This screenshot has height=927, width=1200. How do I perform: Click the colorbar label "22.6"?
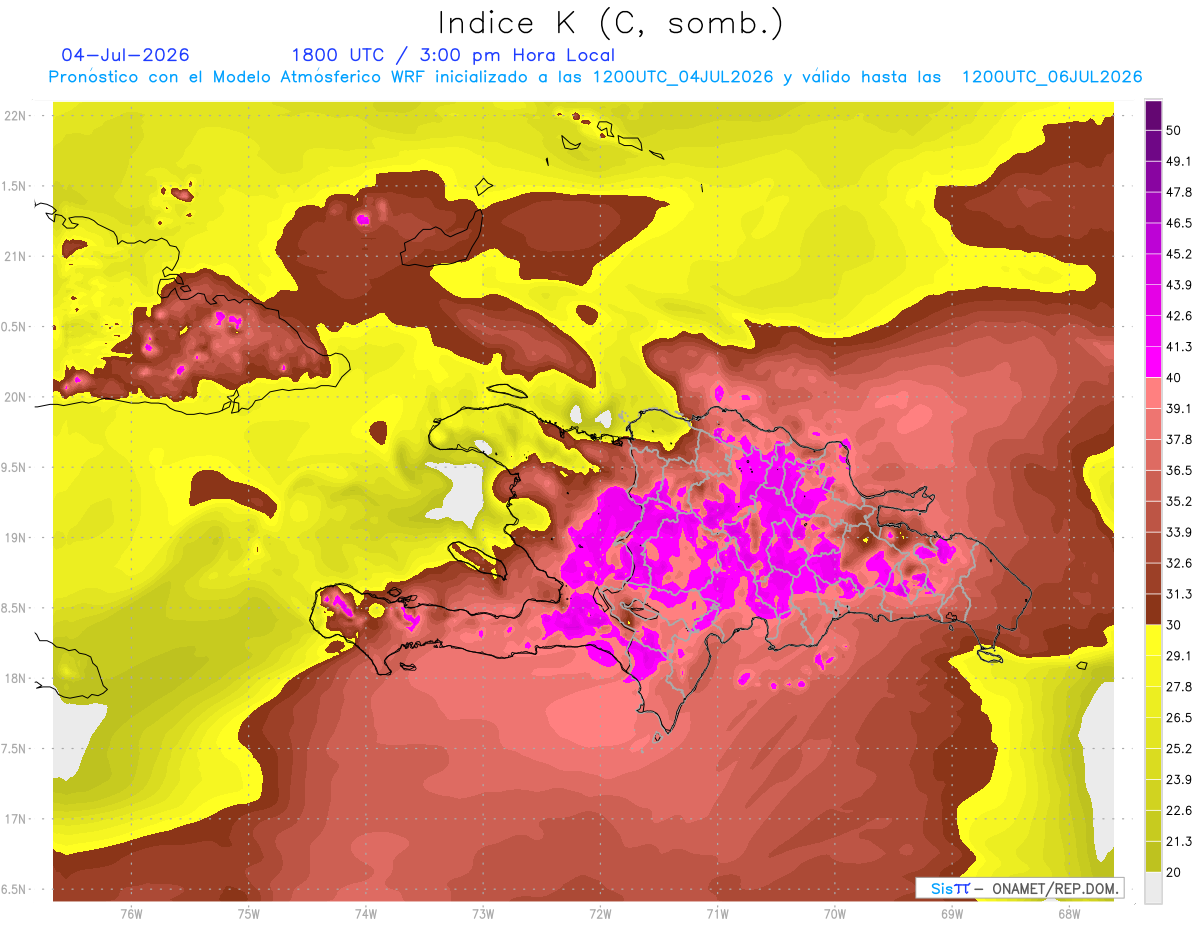(1178, 811)
